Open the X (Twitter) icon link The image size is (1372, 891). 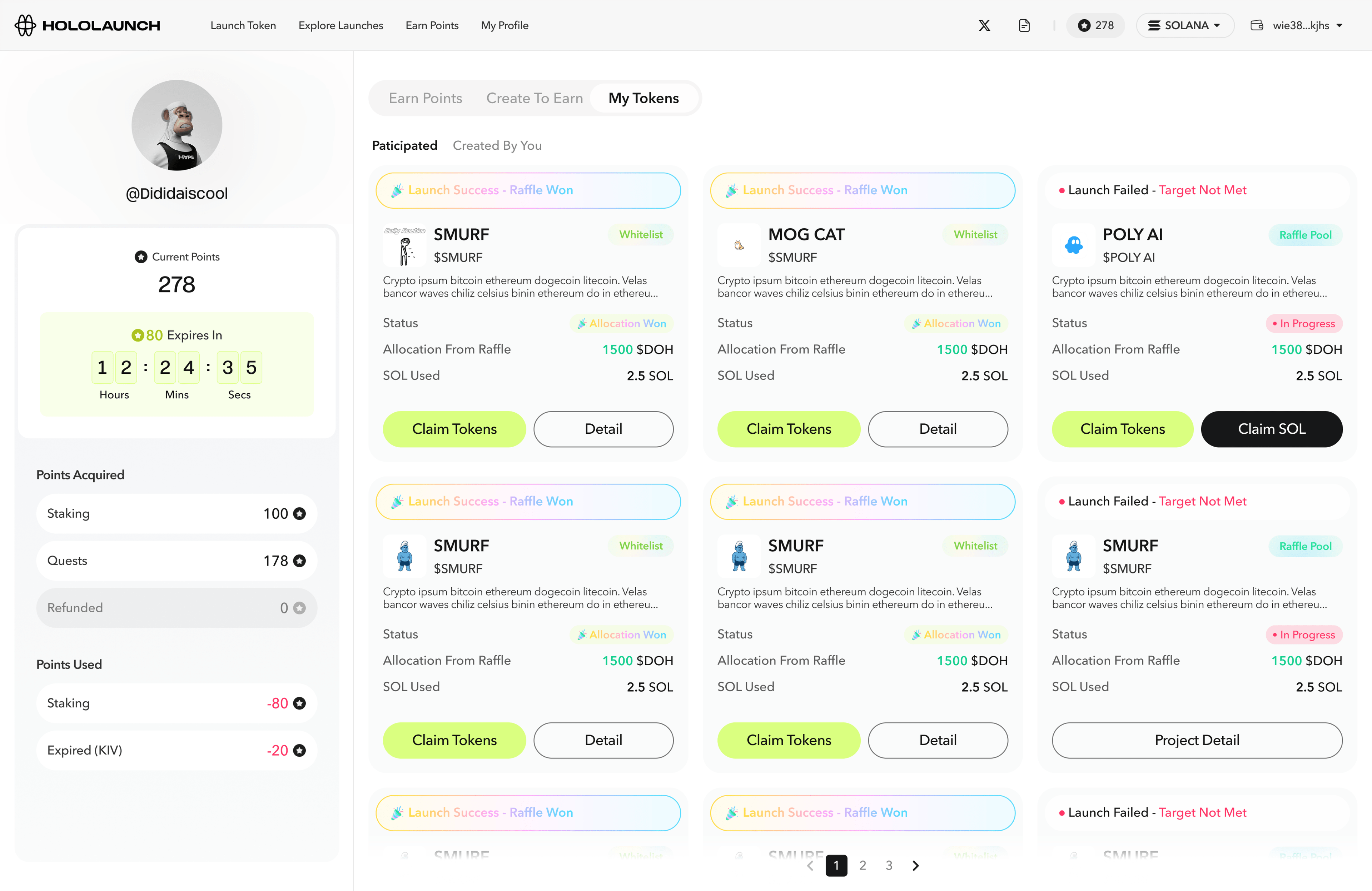[x=984, y=25]
